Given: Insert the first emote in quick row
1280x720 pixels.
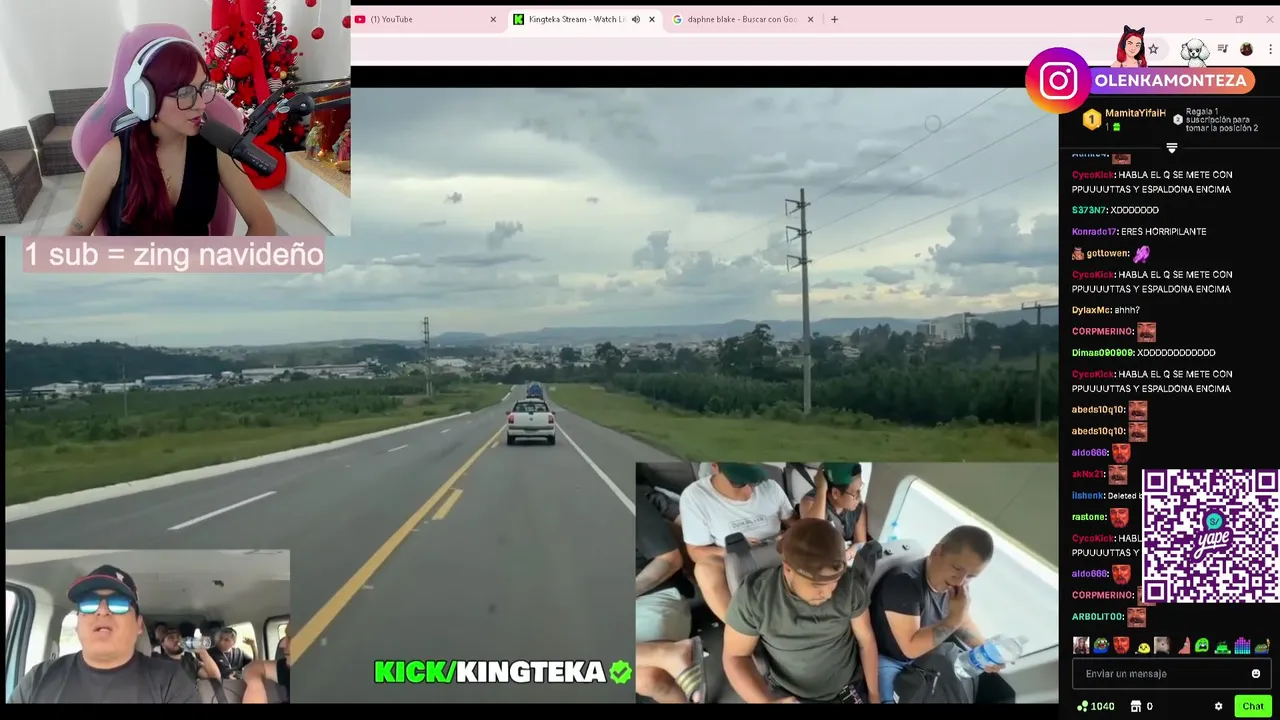Looking at the screenshot, I should click(x=1081, y=646).
